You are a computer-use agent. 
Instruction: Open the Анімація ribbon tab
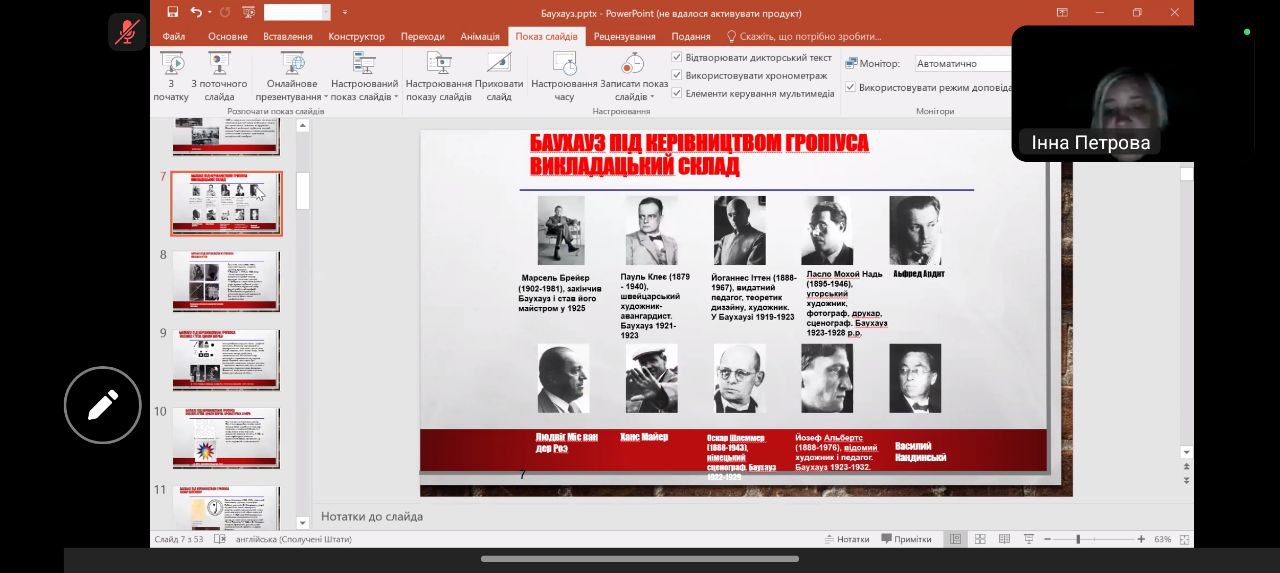tap(480, 36)
